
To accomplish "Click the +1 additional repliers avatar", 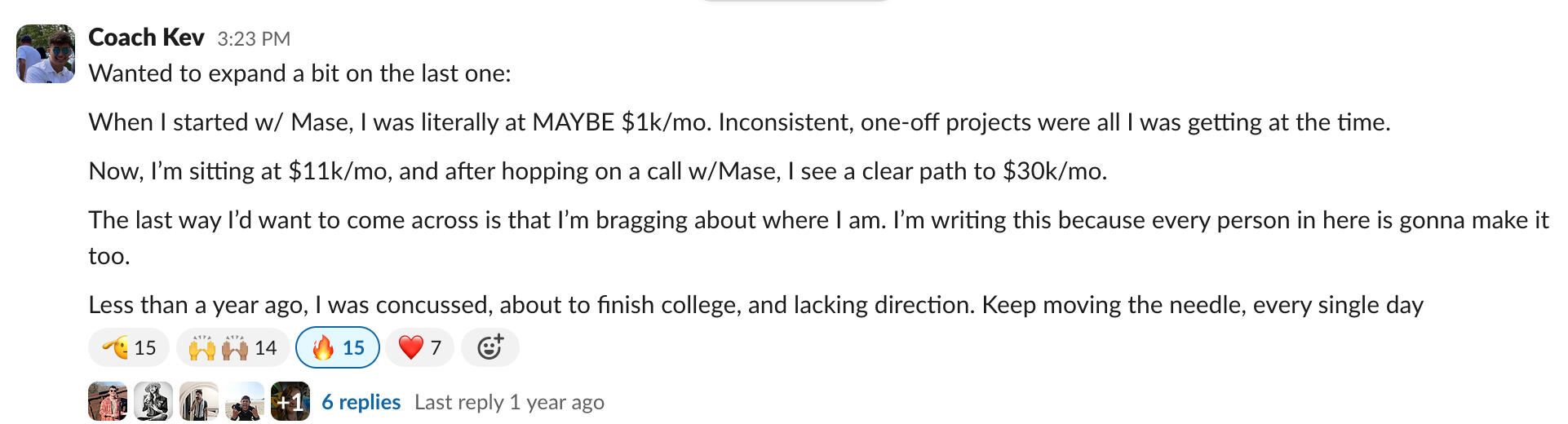I will 290,401.
